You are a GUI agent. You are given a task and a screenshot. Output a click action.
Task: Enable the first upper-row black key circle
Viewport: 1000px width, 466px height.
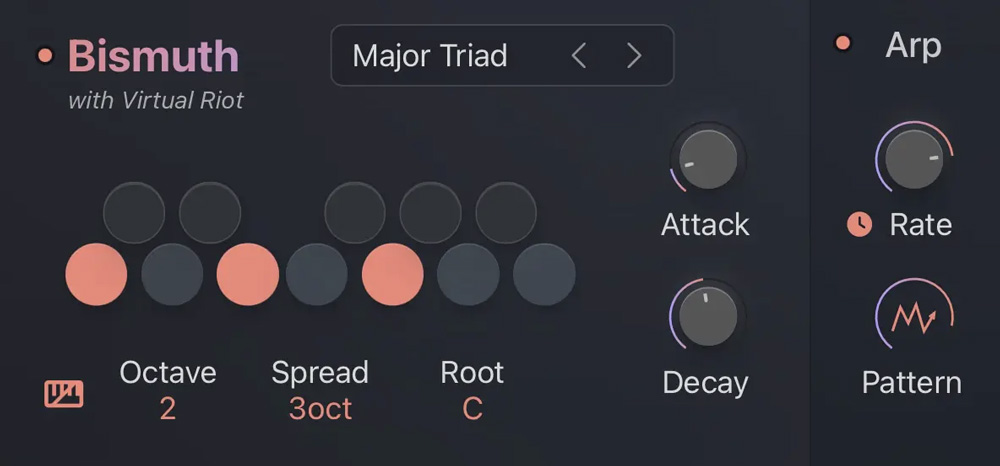coord(134,212)
